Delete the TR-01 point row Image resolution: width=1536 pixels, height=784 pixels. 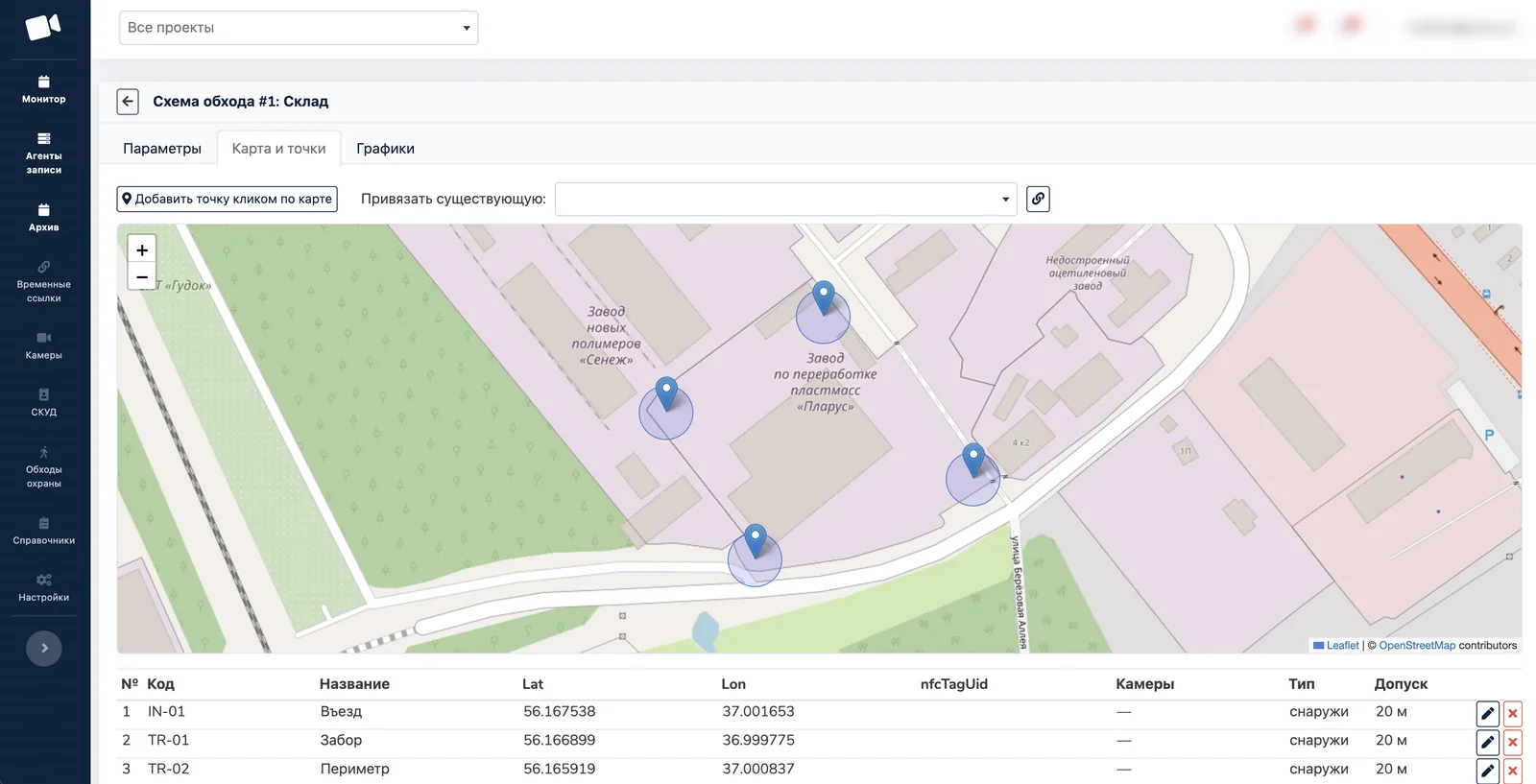coord(1513,742)
